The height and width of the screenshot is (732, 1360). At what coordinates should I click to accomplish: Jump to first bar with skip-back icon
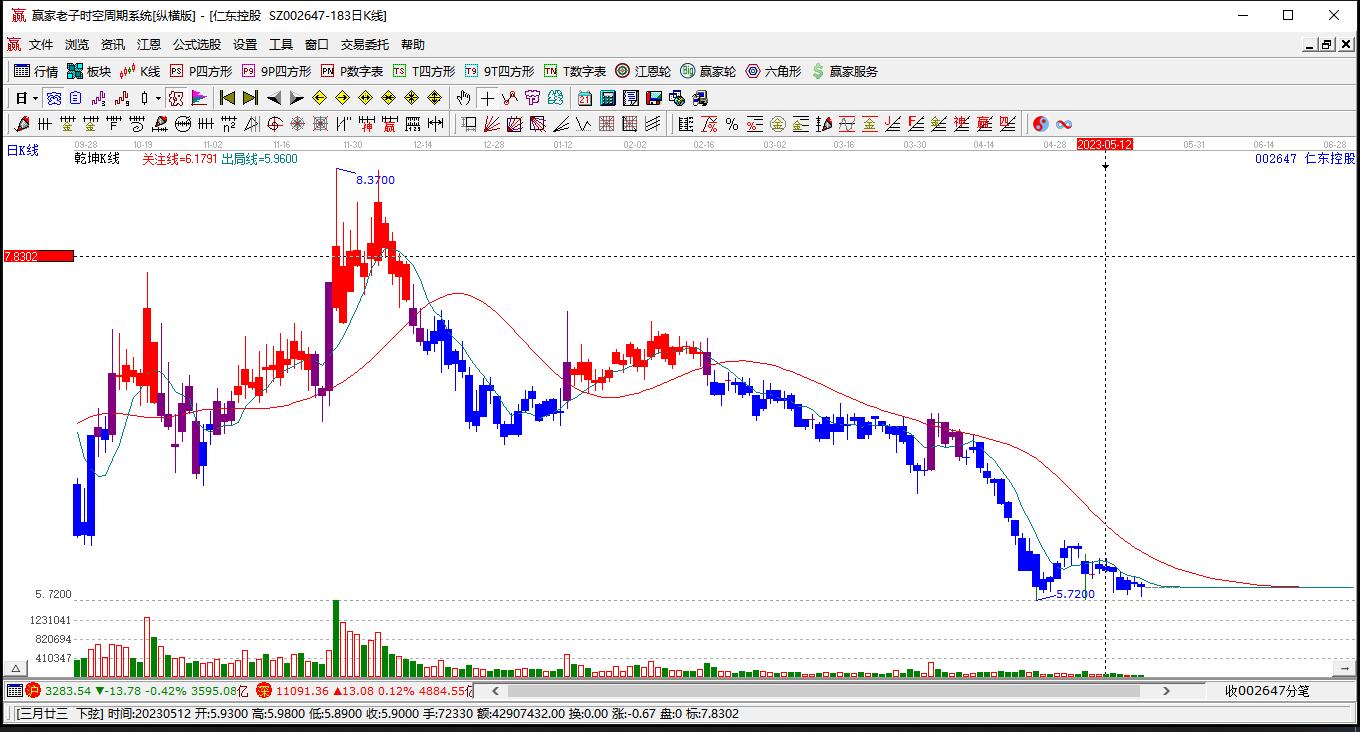pos(228,98)
